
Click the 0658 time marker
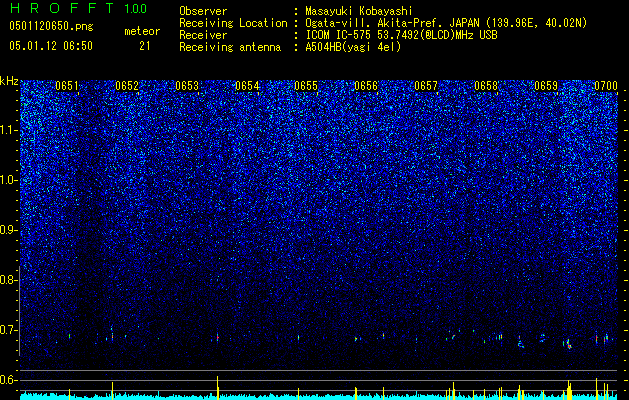click(x=486, y=86)
